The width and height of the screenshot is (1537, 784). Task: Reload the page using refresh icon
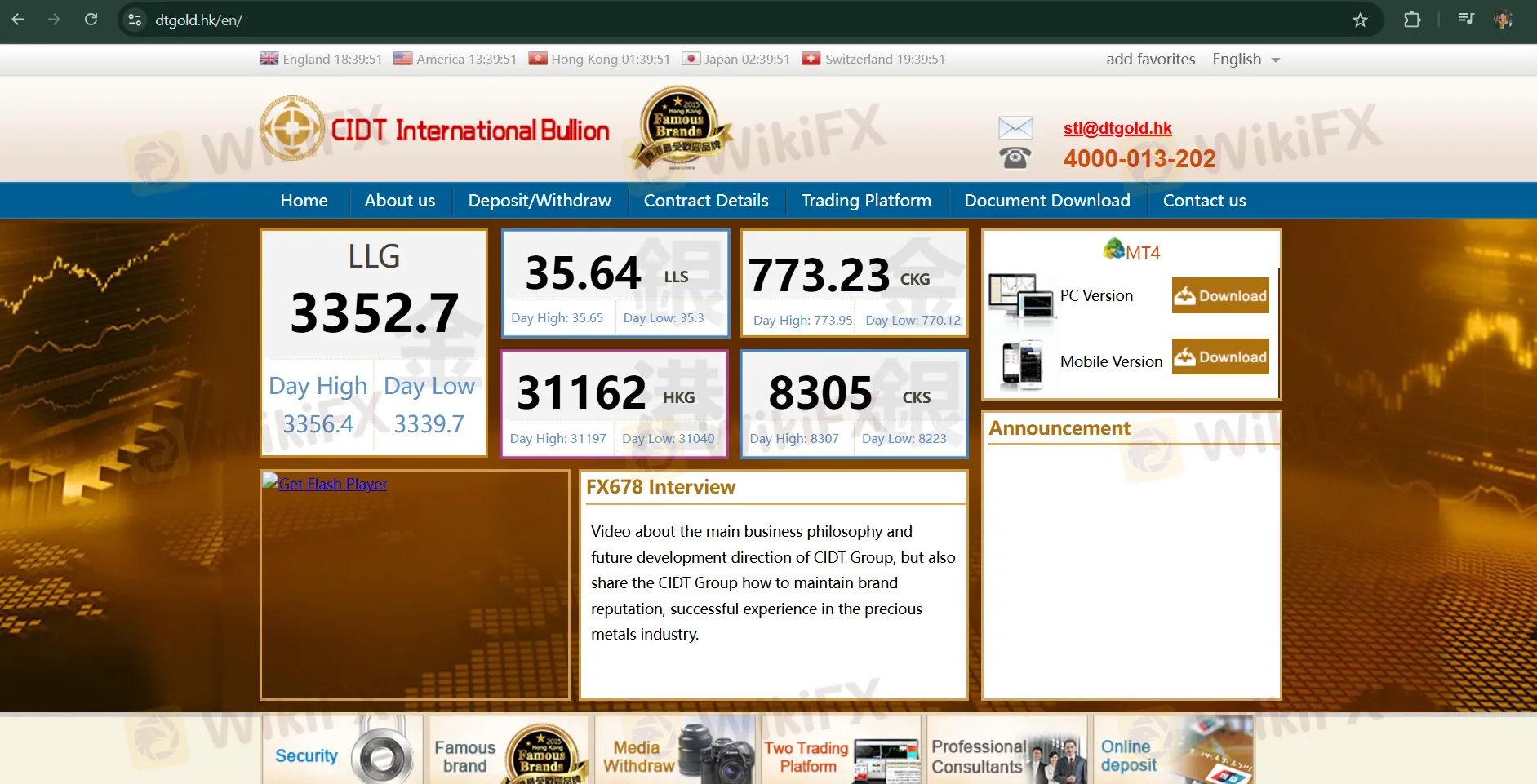pyautogui.click(x=91, y=20)
